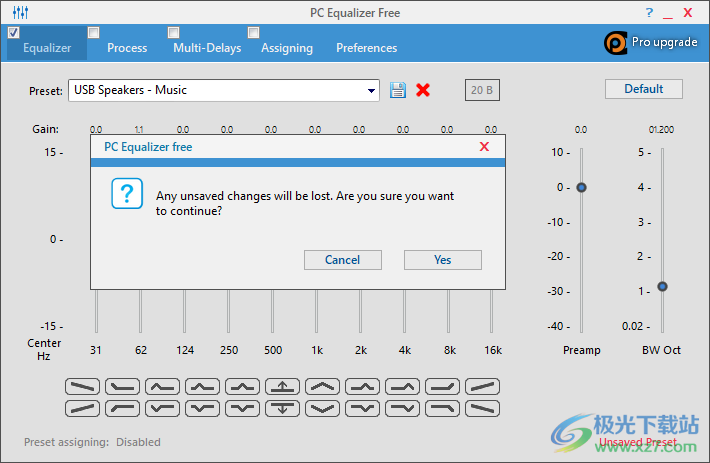Click the Pro upgrade logo icon
This screenshot has width=710, height=463.
(x=616, y=43)
